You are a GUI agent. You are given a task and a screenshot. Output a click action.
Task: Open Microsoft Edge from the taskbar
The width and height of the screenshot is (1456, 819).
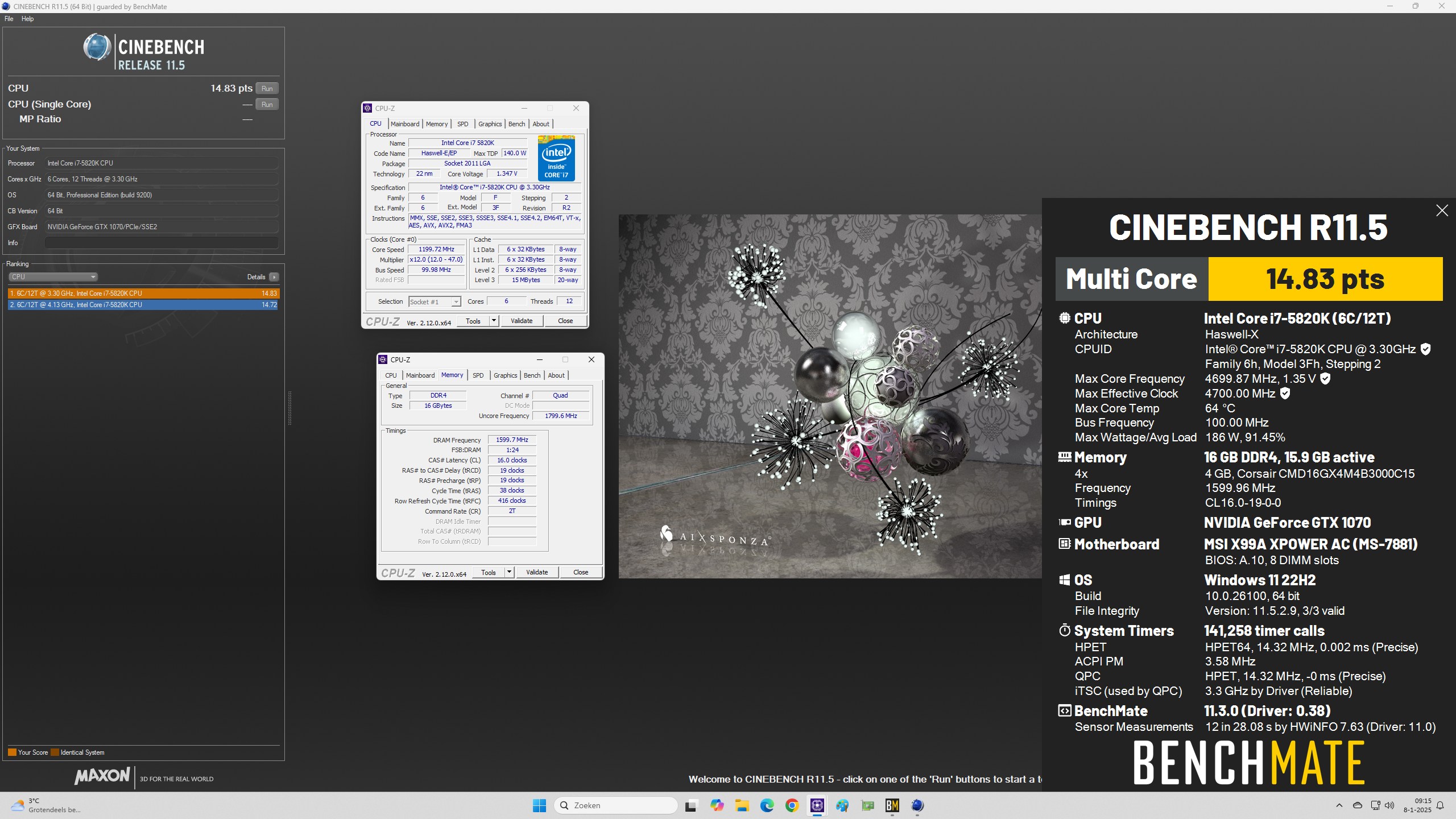coord(767,805)
